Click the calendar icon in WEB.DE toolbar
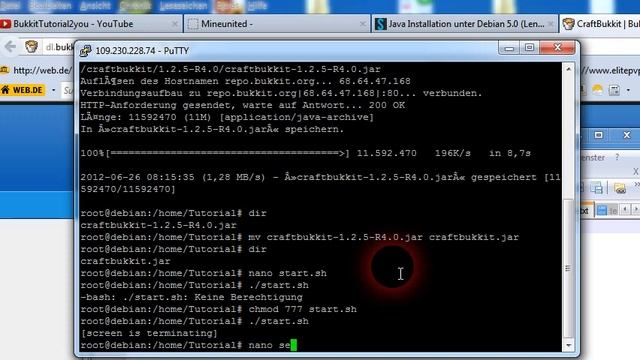The width and height of the screenshot is (640, 360). [614, 90]
